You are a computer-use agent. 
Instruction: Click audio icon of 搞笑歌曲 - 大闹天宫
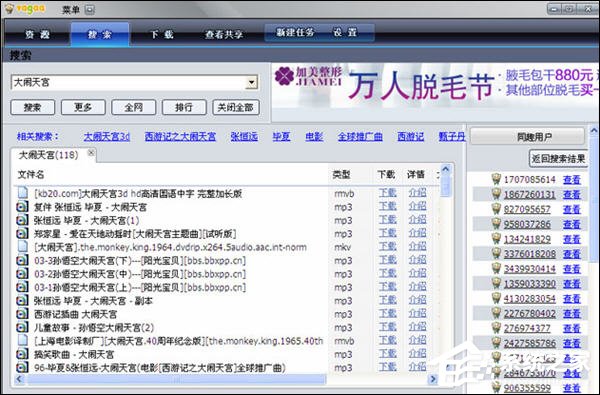point(23,354)
